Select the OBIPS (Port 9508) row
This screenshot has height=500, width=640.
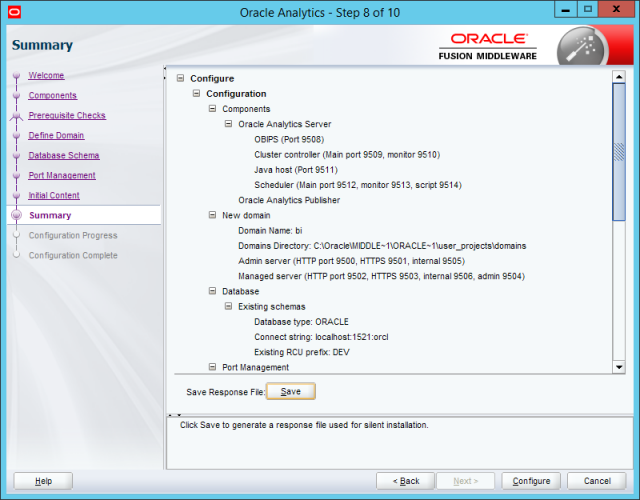tap(289, 139)
